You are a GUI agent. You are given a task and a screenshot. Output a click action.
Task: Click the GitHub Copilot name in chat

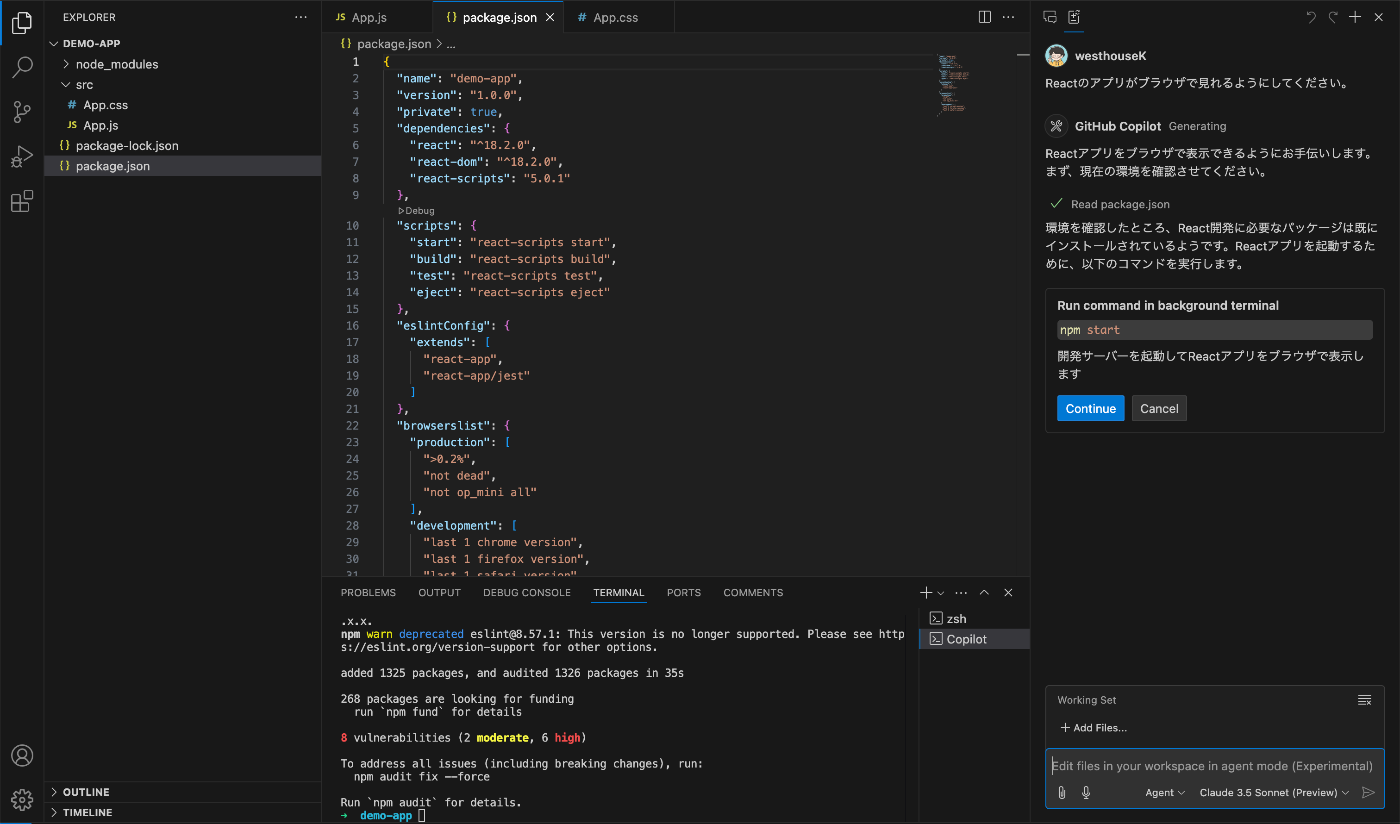click(1118, 126)
